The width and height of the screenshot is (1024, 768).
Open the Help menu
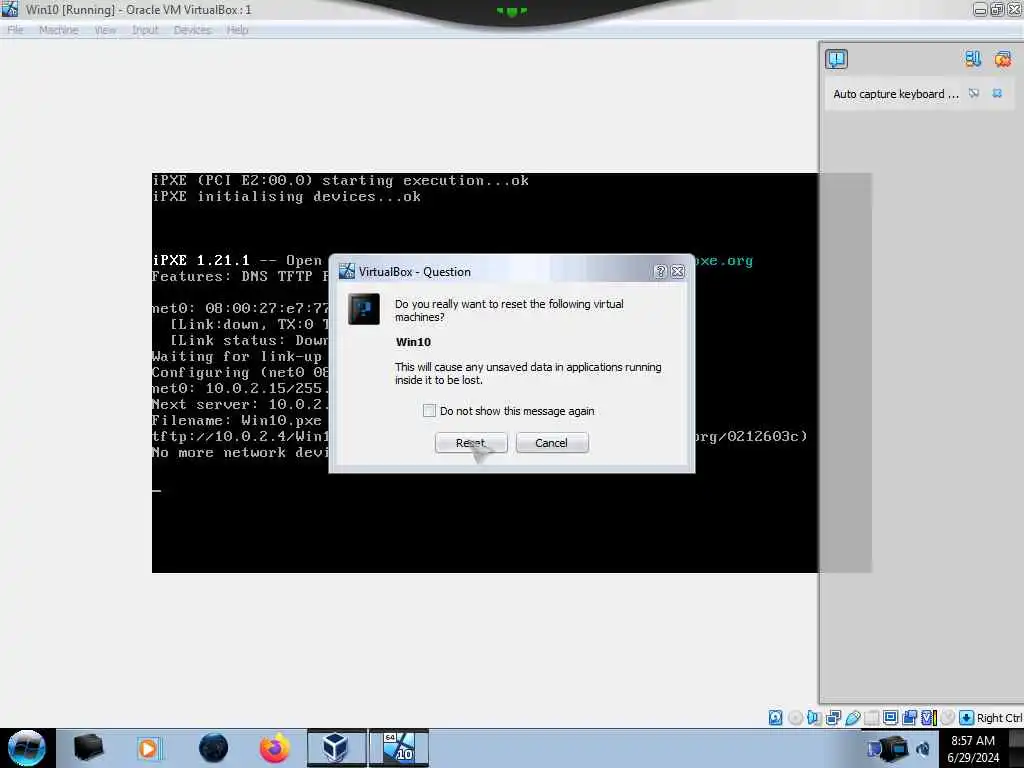[x=237, y=30]
